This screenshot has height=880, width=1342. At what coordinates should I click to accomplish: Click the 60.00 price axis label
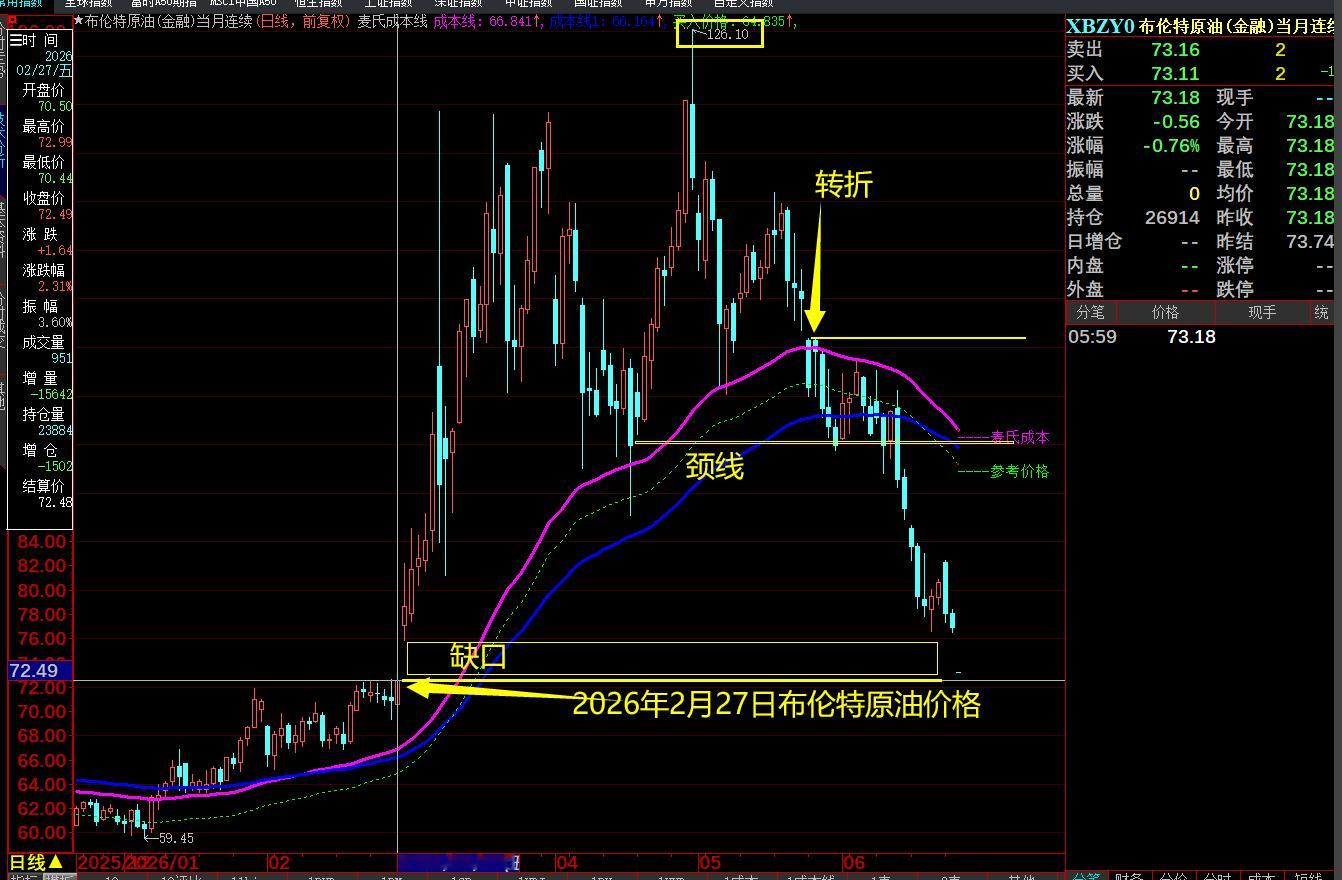pyautogui.click(x=40, y=833)
